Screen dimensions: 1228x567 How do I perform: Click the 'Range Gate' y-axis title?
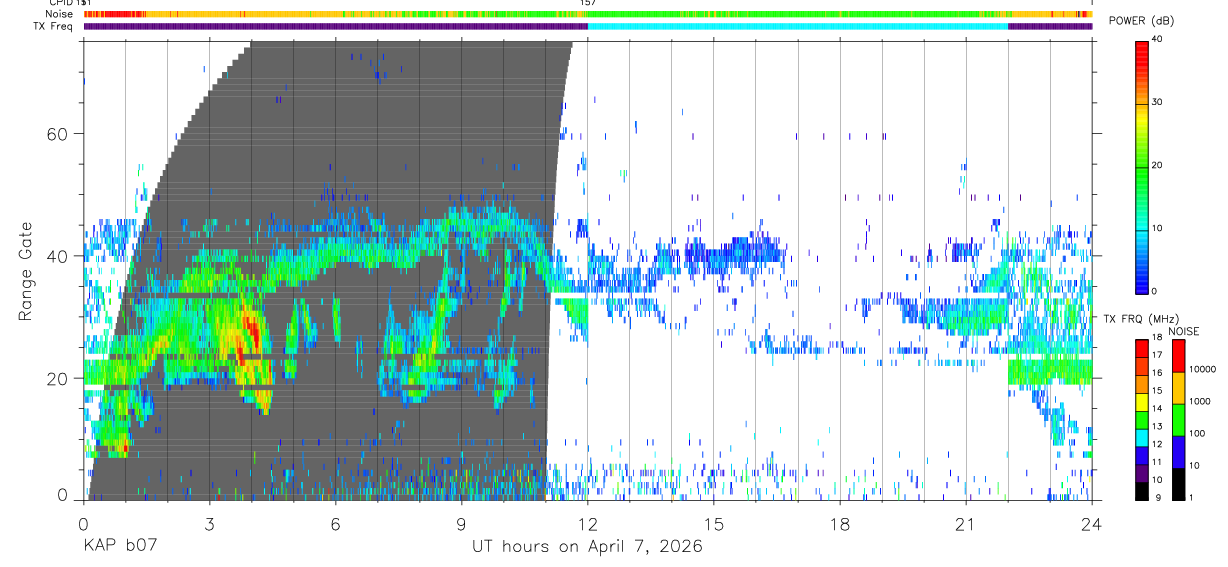click(26, 271)
